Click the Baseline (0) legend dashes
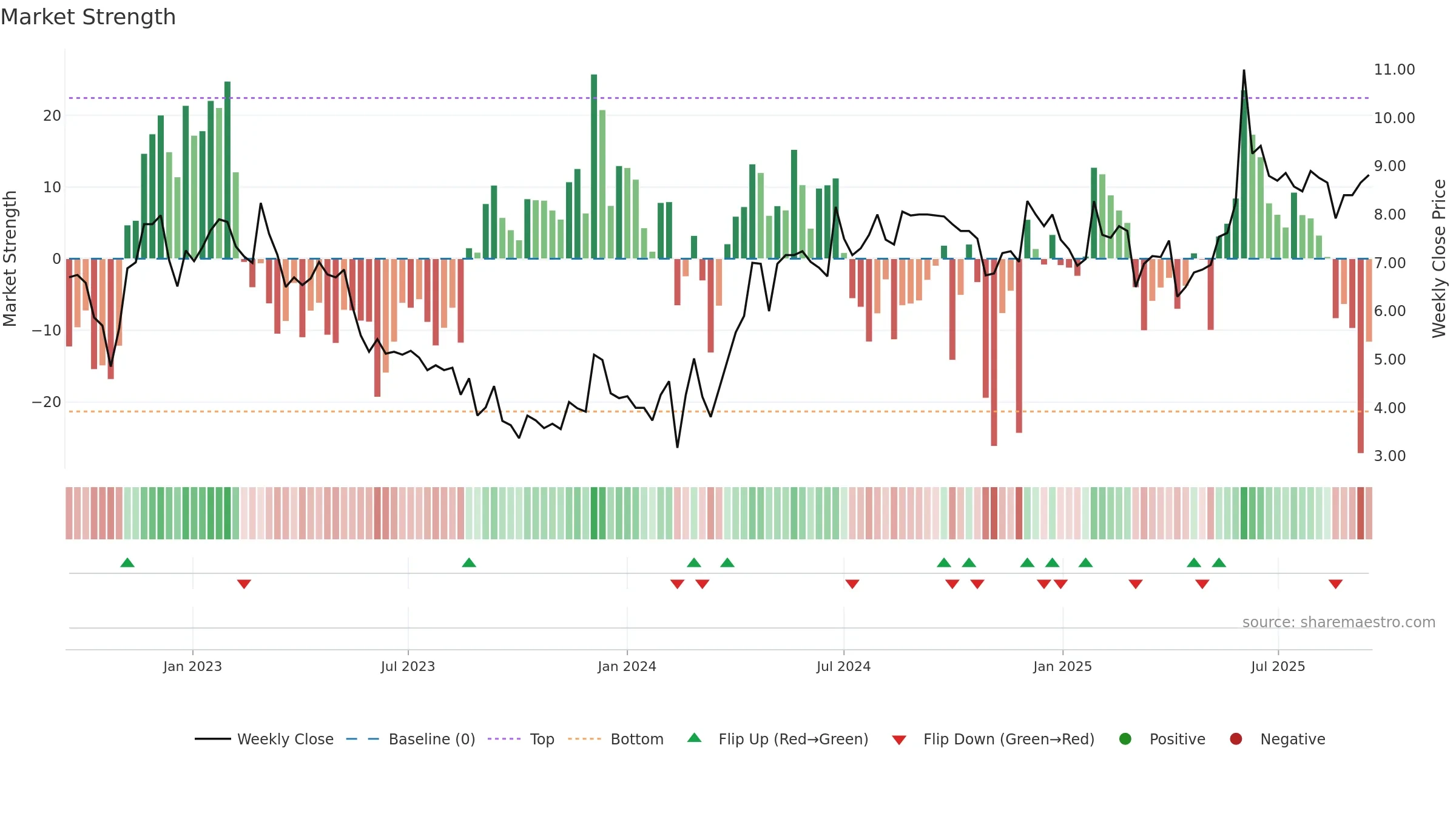Image resolution: width=1456 pixels, height=819 pixels. pyautogui.click(x=363, y=739)
